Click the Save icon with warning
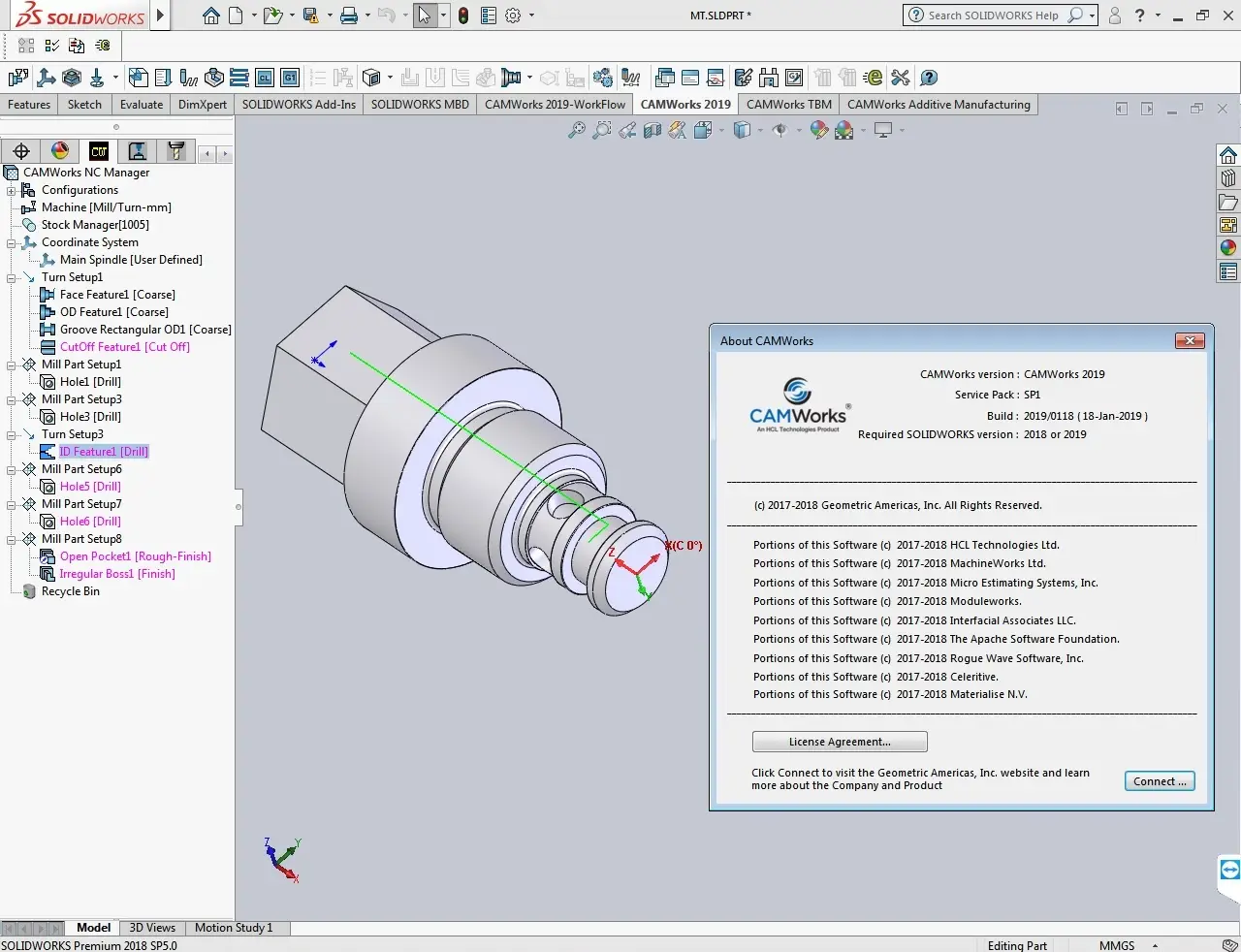1241x952 pixels. (310, 16)
